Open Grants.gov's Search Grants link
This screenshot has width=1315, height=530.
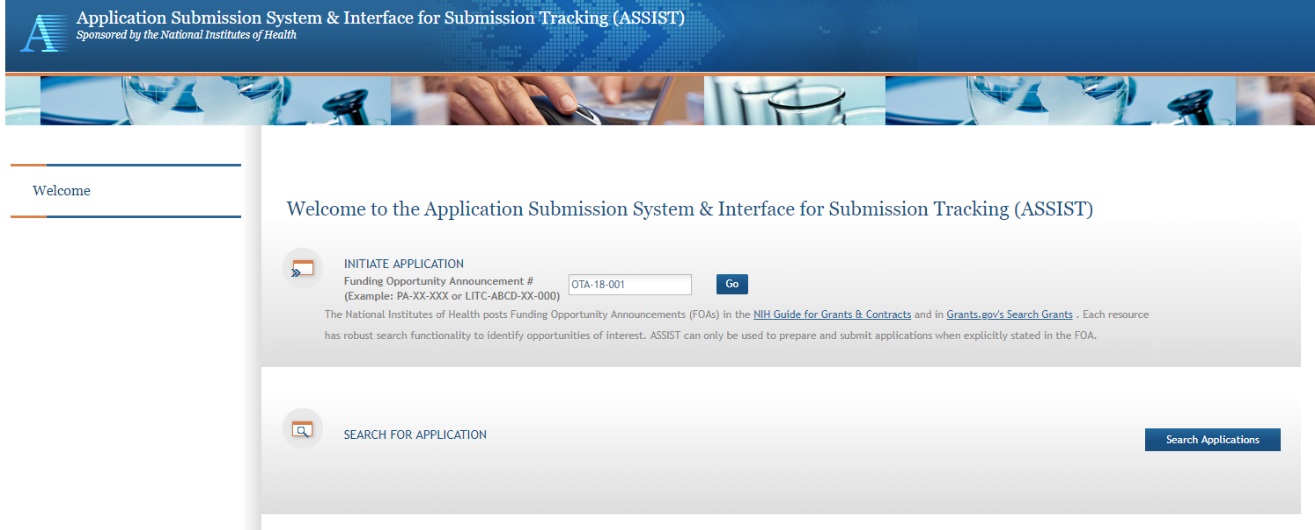[x=1009, y=315]
